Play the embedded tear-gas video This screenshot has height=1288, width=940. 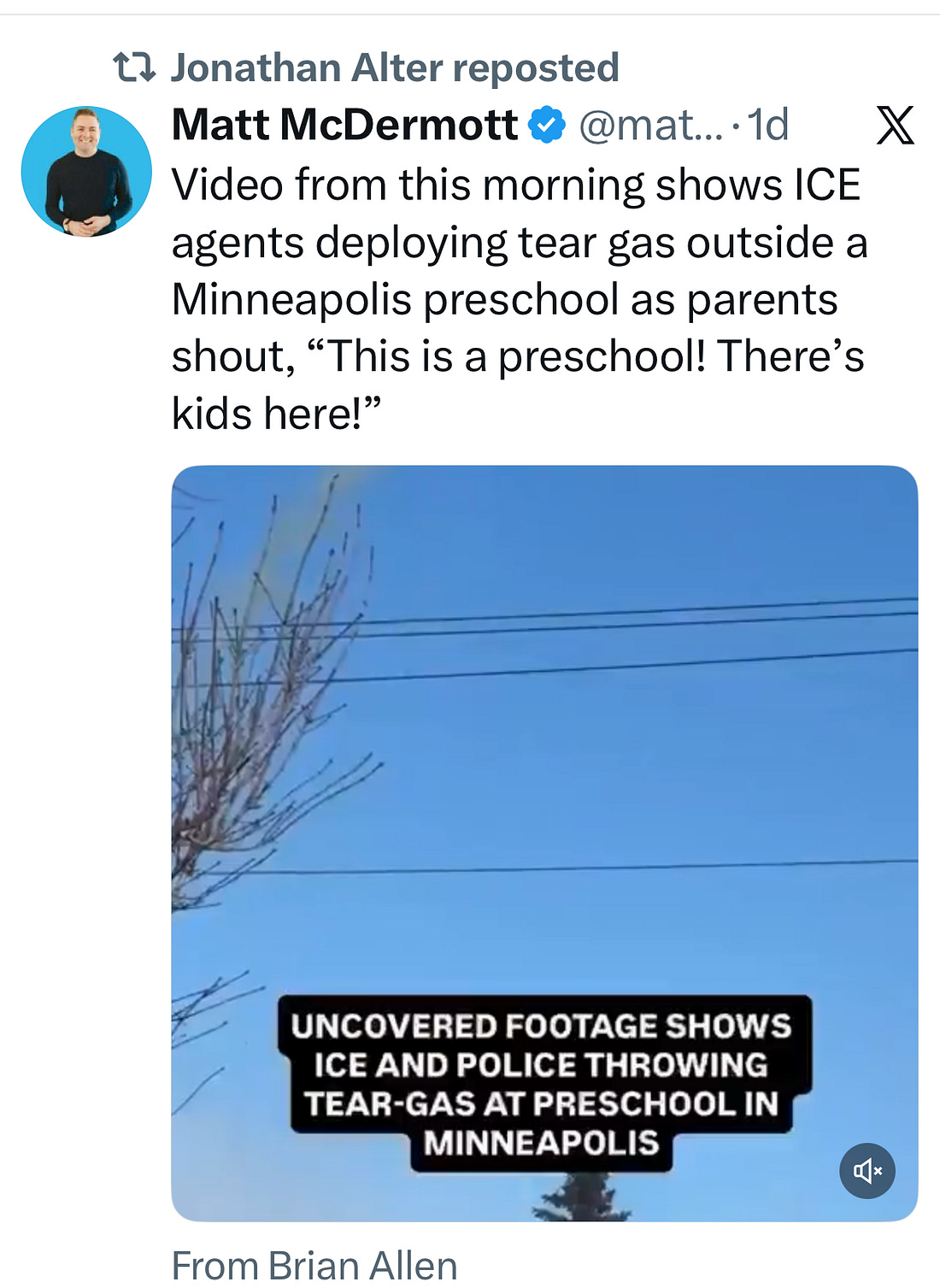[x=544, y=843]
